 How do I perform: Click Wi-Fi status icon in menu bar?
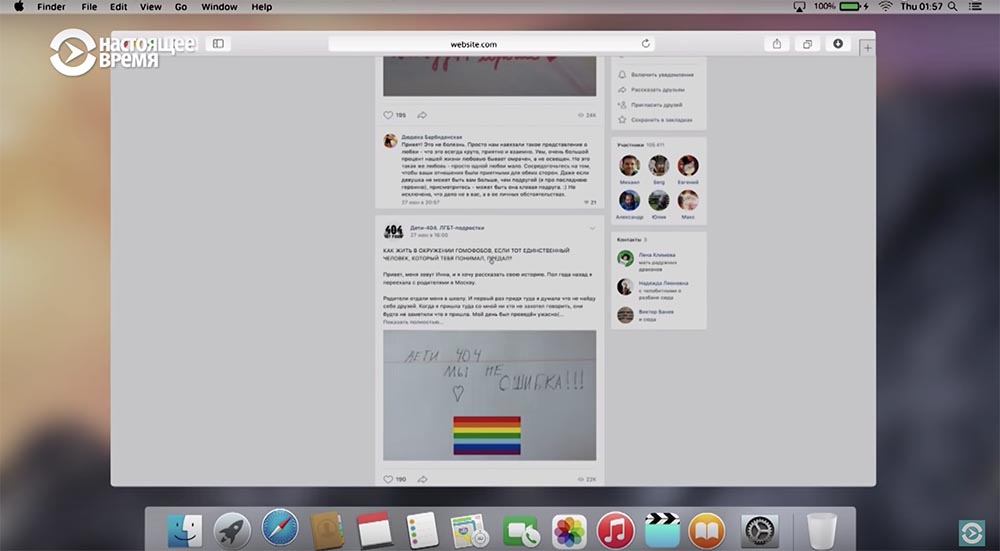coord(885,6)
